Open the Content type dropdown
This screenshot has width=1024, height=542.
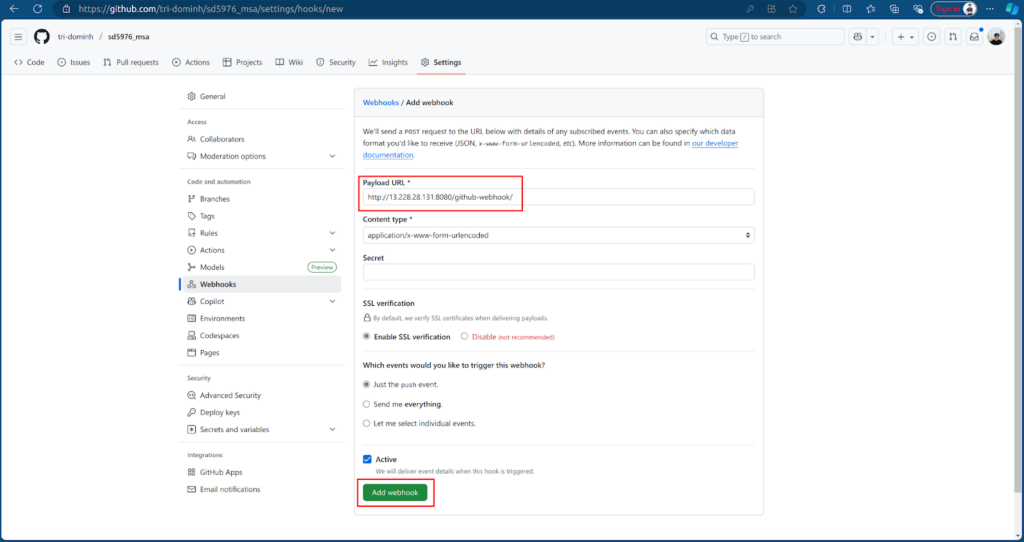pos(558,235)
